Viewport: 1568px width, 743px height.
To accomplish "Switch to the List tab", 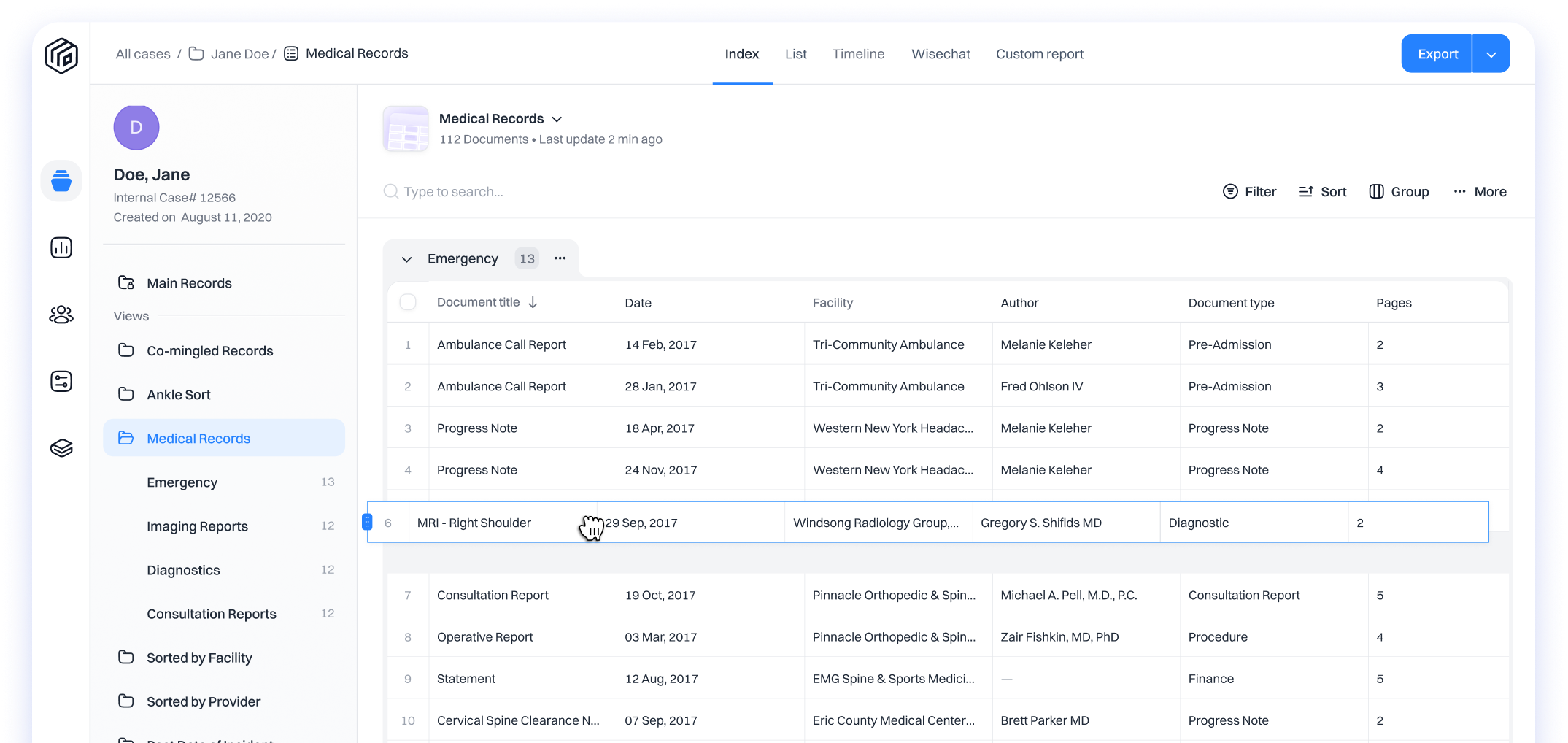I will pos(795,54).
